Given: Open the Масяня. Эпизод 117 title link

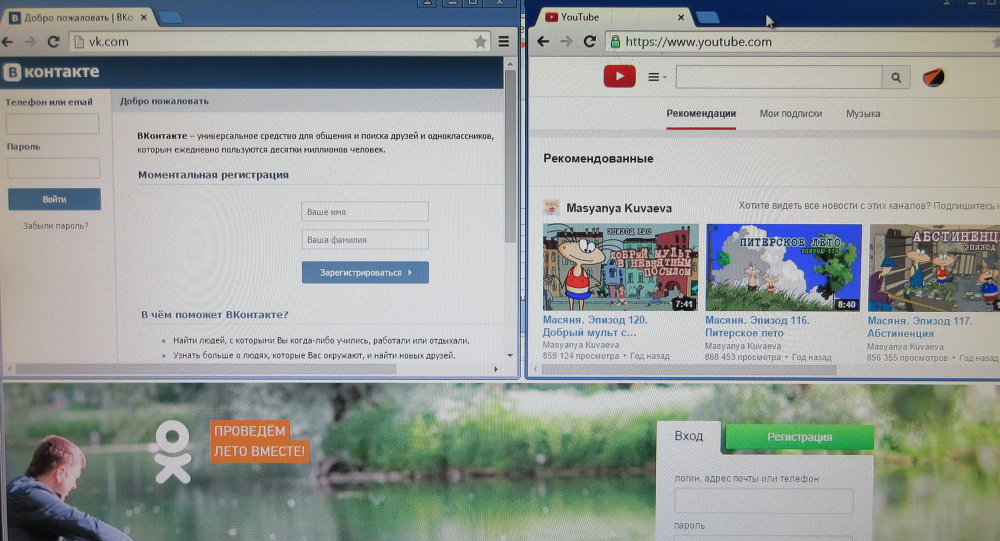Looking at the screenshot, I should click(920, 327).
